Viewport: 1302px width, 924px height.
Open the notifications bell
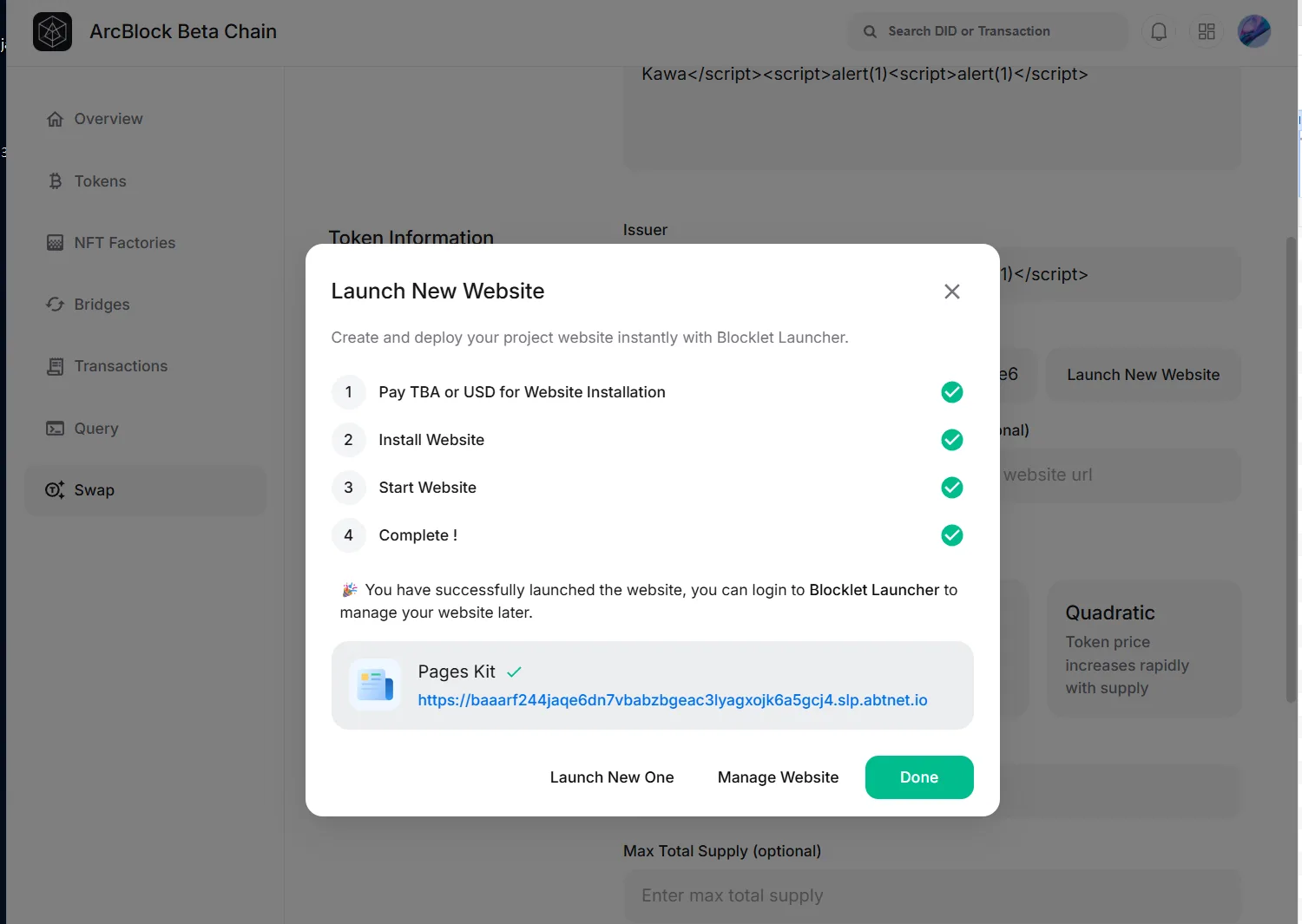coord(1159,32)
